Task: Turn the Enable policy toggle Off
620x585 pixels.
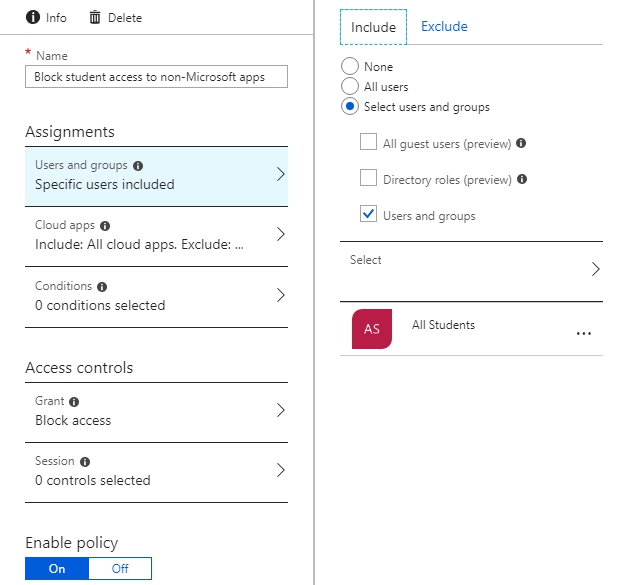Action: coord(120,568)
